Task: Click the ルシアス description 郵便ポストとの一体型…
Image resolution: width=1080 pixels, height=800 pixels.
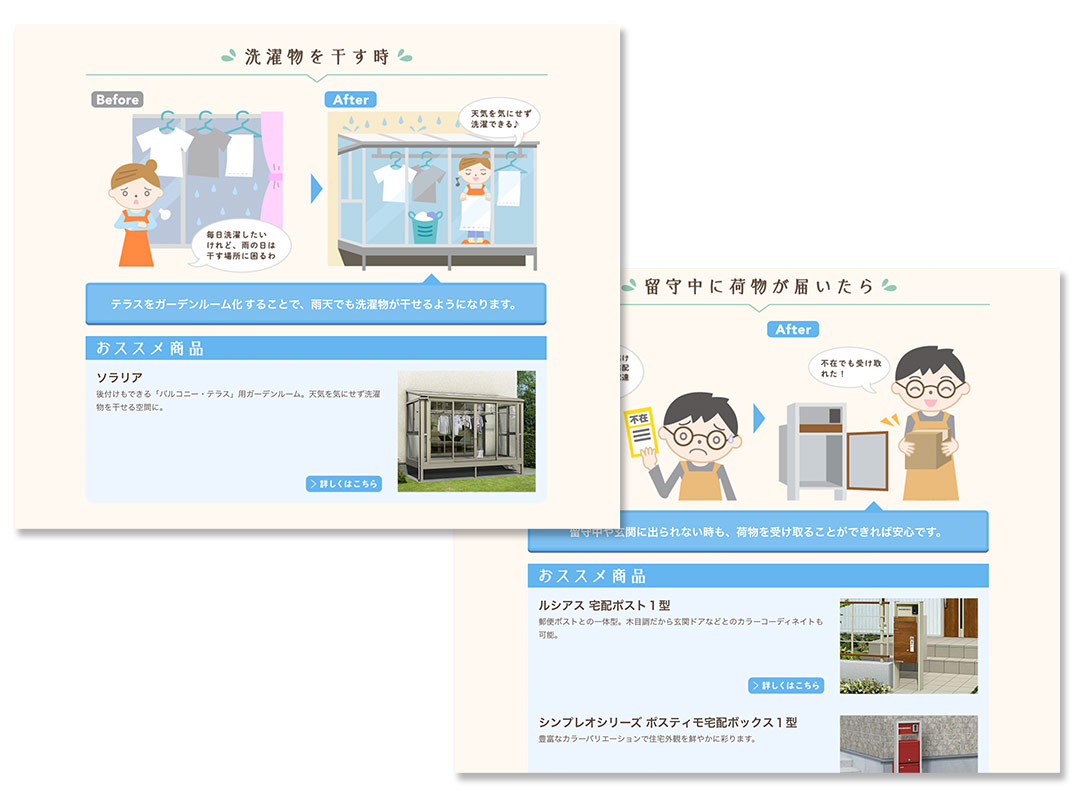Action: point(681,628)
